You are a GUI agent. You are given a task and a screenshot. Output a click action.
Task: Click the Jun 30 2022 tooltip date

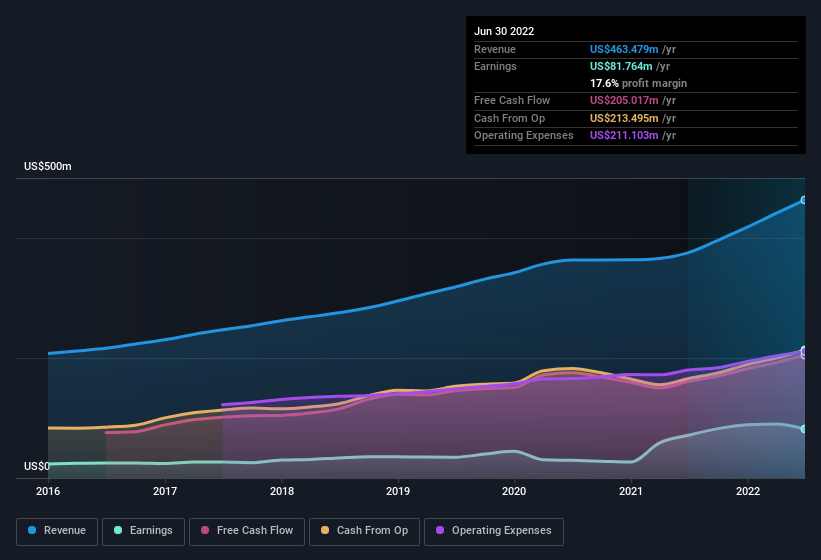[x=504, y=31]
